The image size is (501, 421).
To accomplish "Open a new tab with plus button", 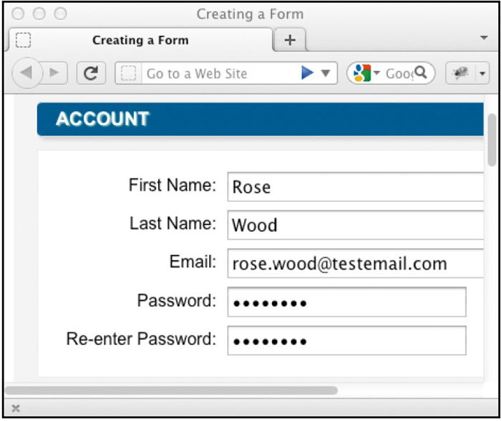I will (x=290, y=40).
